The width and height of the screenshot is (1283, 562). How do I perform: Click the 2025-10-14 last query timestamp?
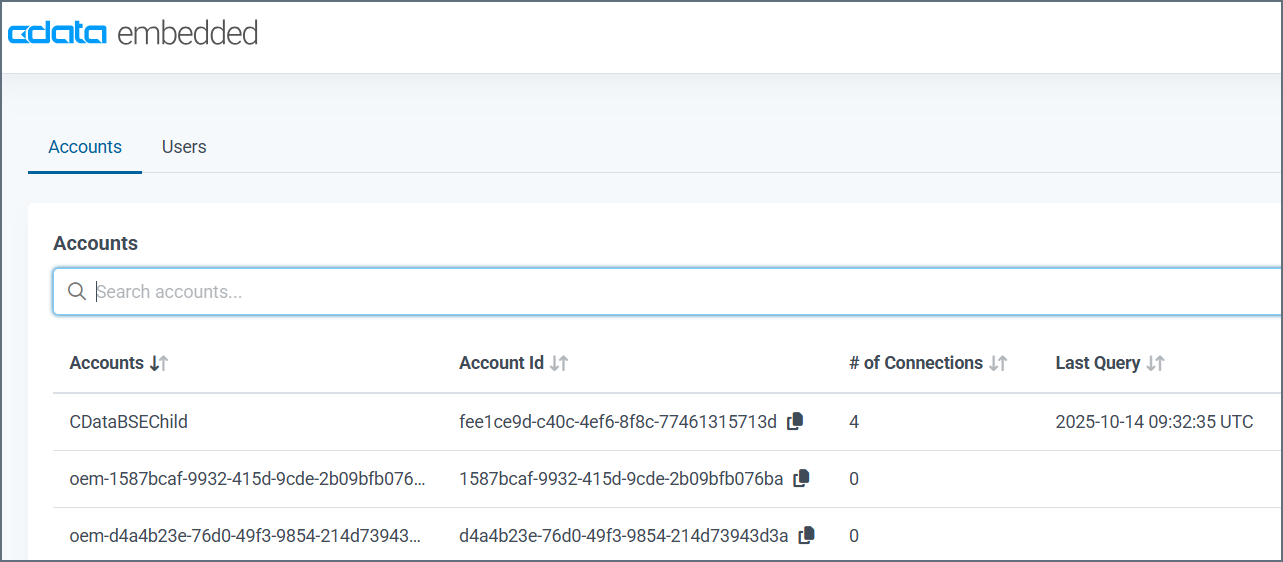(x=1154, y=422)
